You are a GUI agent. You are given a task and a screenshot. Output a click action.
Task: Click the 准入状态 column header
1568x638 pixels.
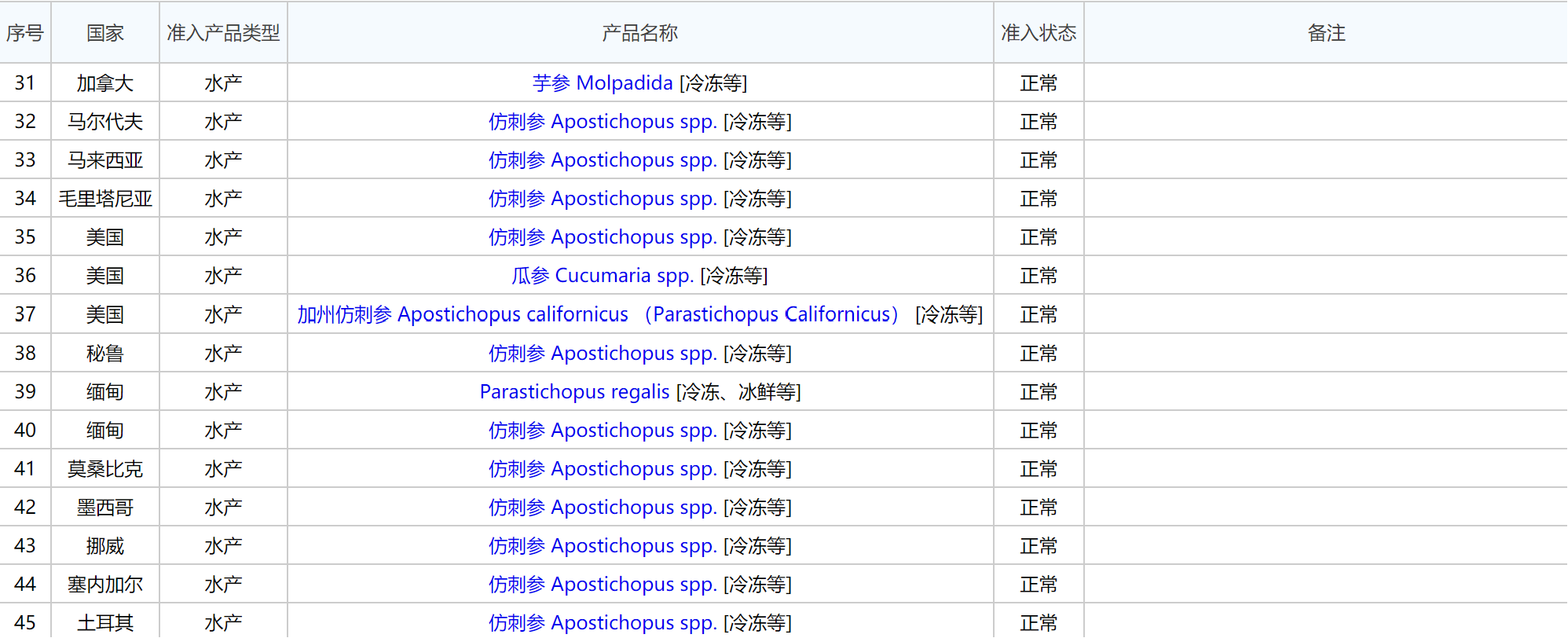click(1039, 32)
